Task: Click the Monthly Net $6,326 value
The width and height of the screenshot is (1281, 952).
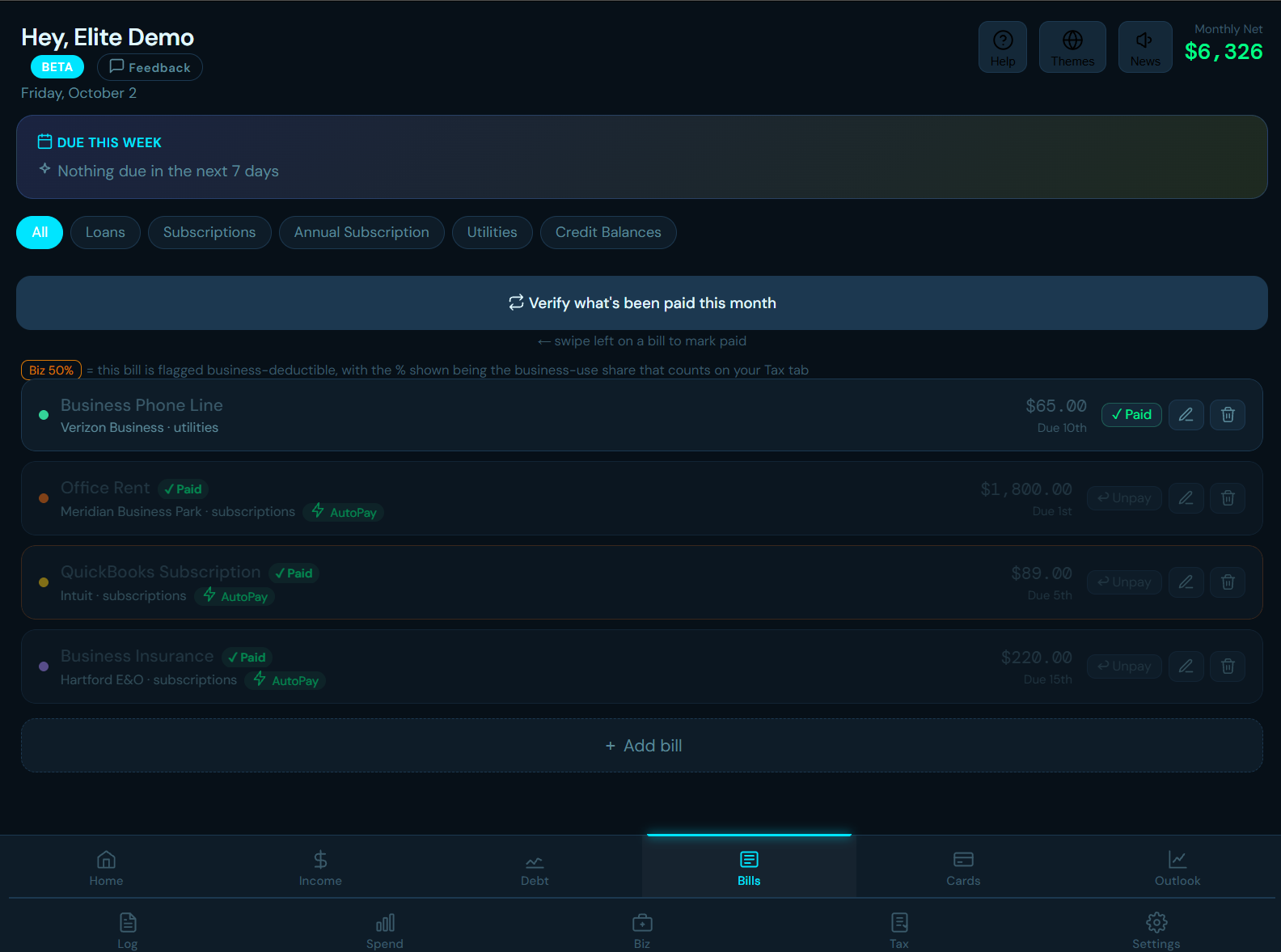Action: pos(1224,52)
